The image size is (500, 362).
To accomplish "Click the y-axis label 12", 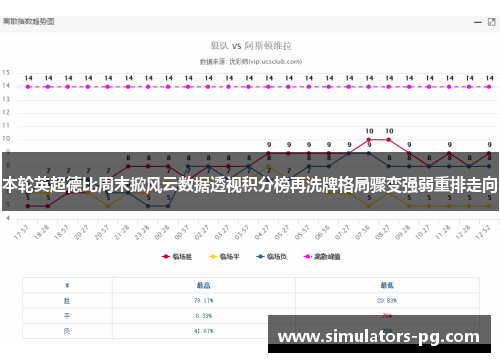I will (6, 112).
